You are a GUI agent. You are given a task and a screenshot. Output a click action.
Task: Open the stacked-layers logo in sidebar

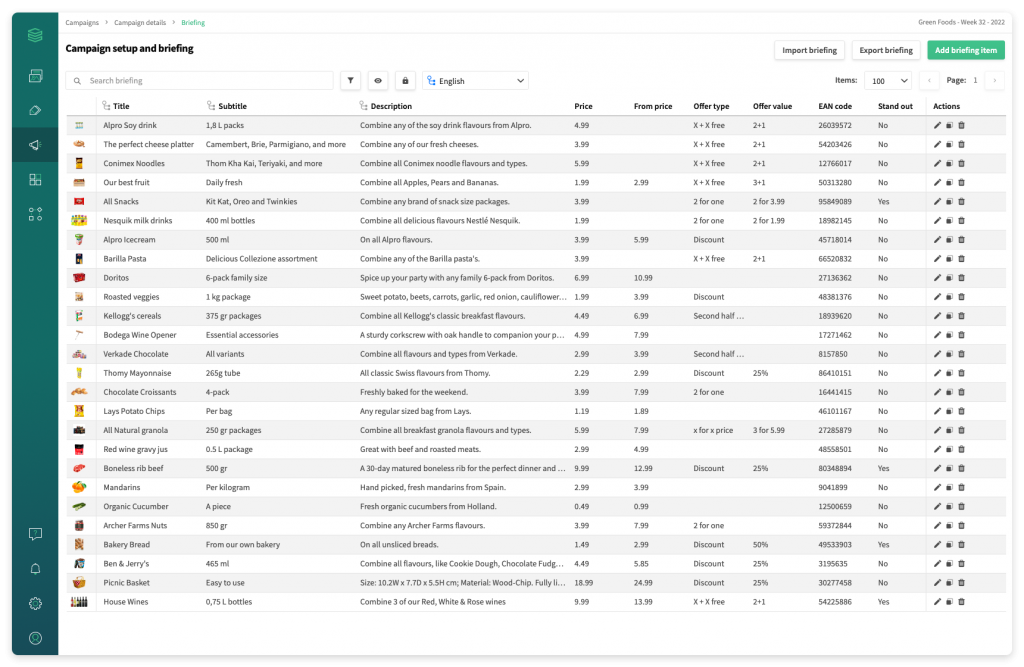click(x=35, y=35)
